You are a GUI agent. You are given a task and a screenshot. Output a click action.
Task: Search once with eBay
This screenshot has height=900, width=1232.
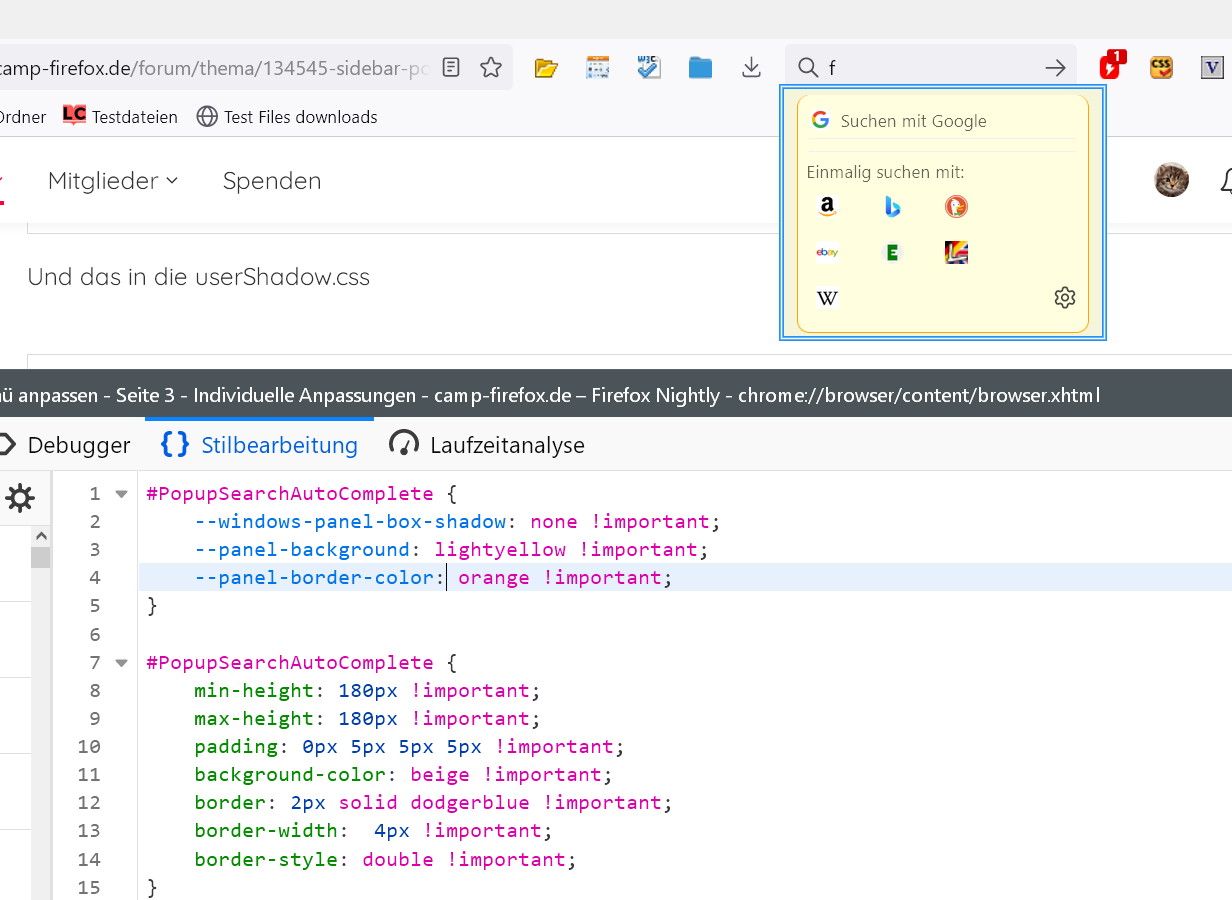[827, 252]
